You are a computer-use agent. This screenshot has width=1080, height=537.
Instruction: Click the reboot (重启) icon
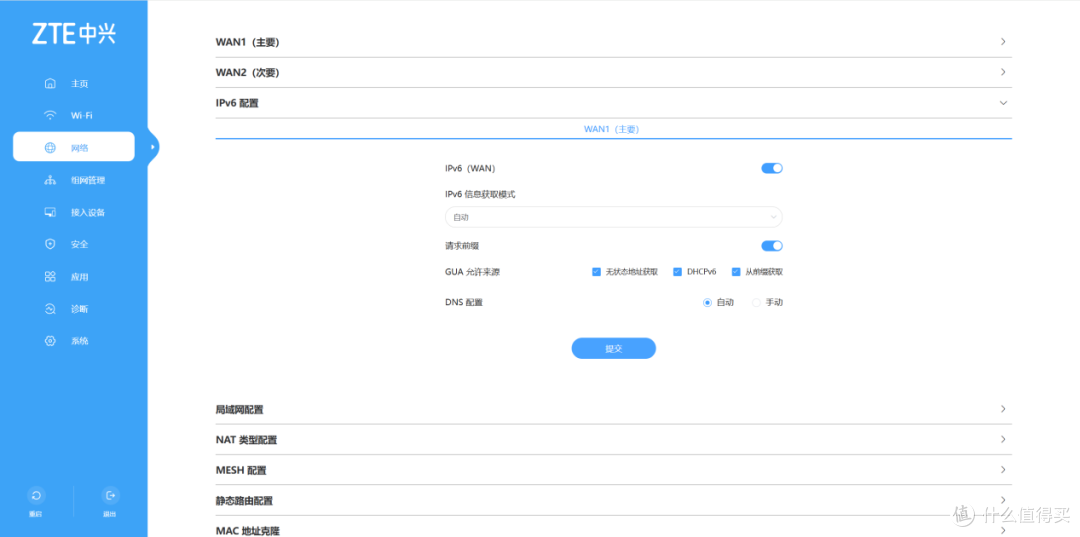36,495
